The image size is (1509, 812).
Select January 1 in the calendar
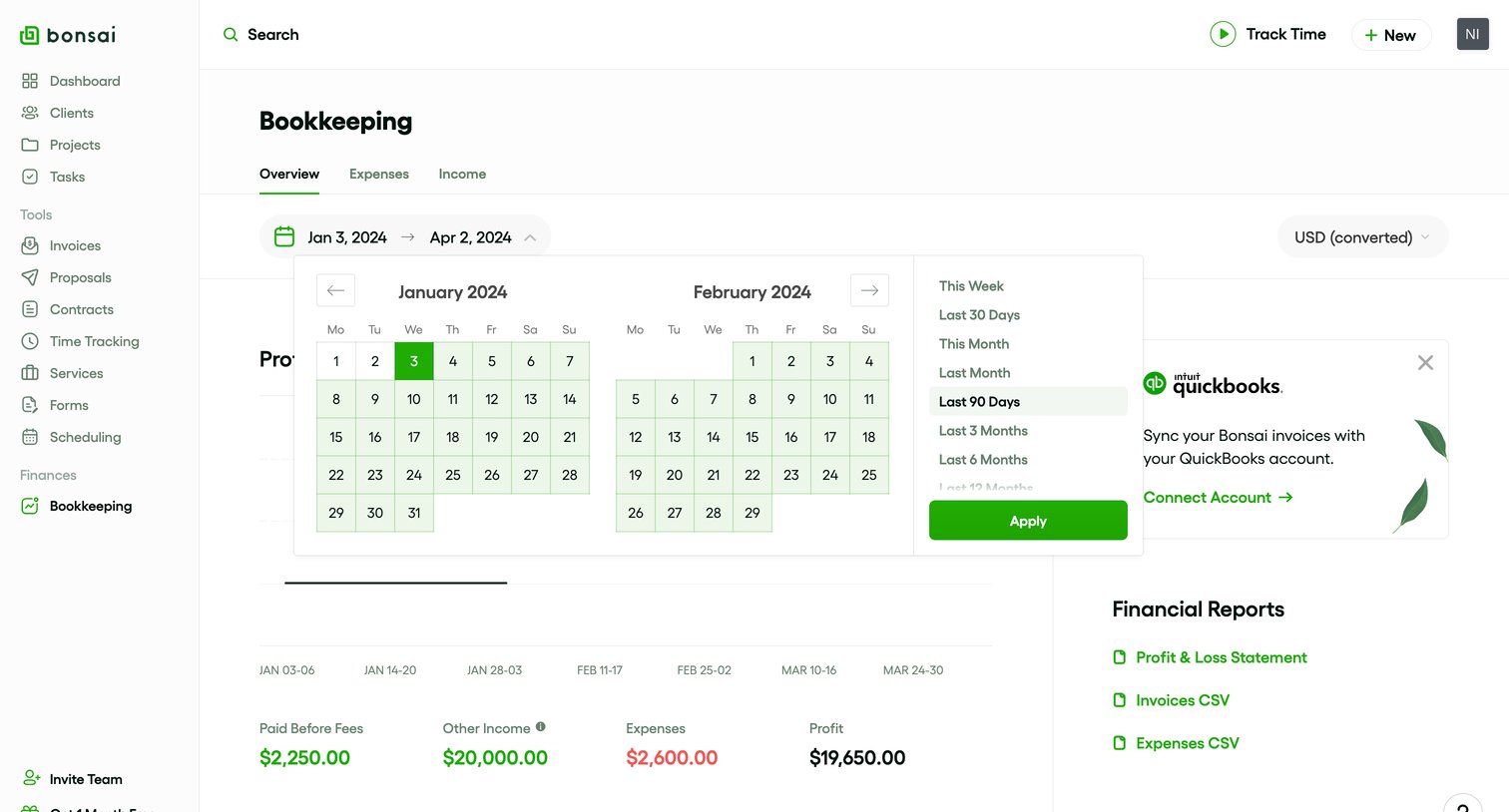click(x=336, y=361)
